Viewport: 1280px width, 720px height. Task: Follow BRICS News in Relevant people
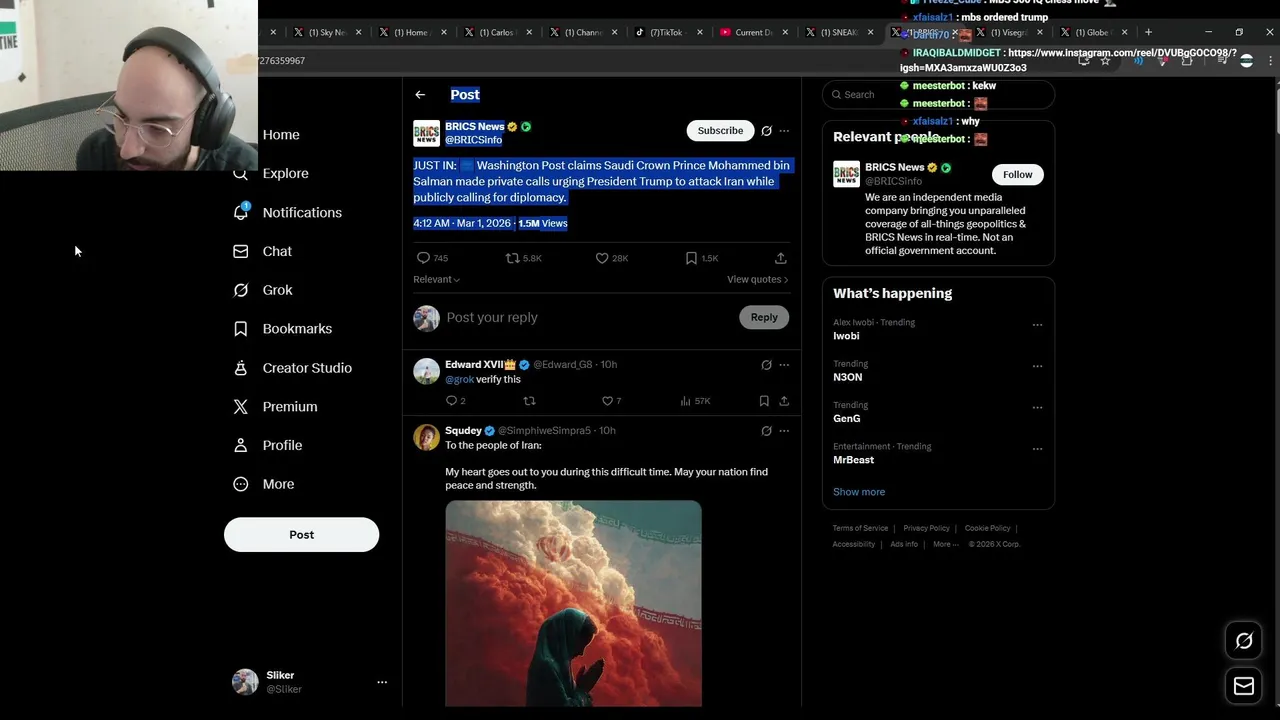click(x=1017, y=174)
